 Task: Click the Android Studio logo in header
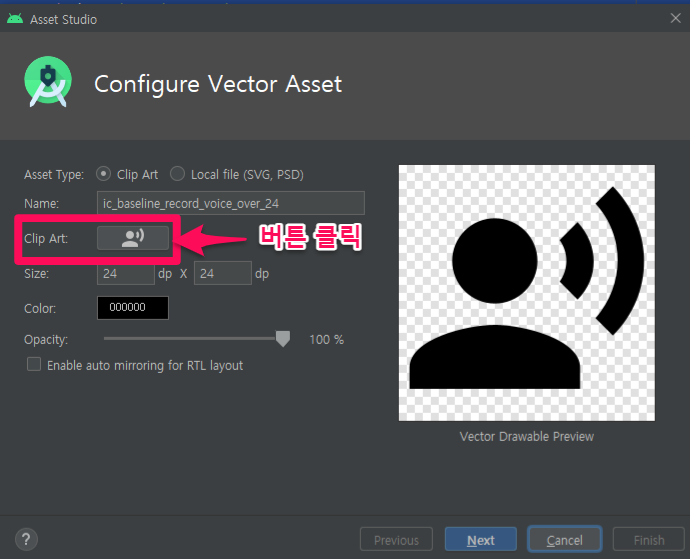click(x=48, y=82)
